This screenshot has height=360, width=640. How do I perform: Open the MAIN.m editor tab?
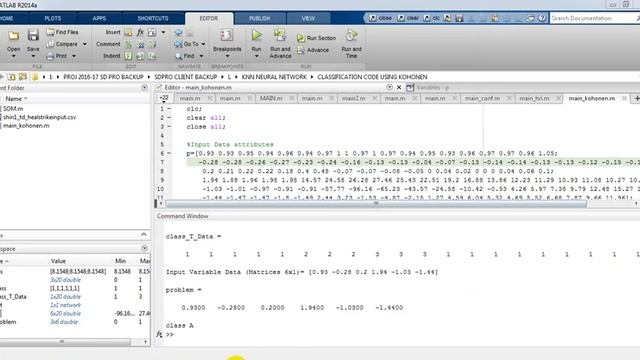coord(271,98)
